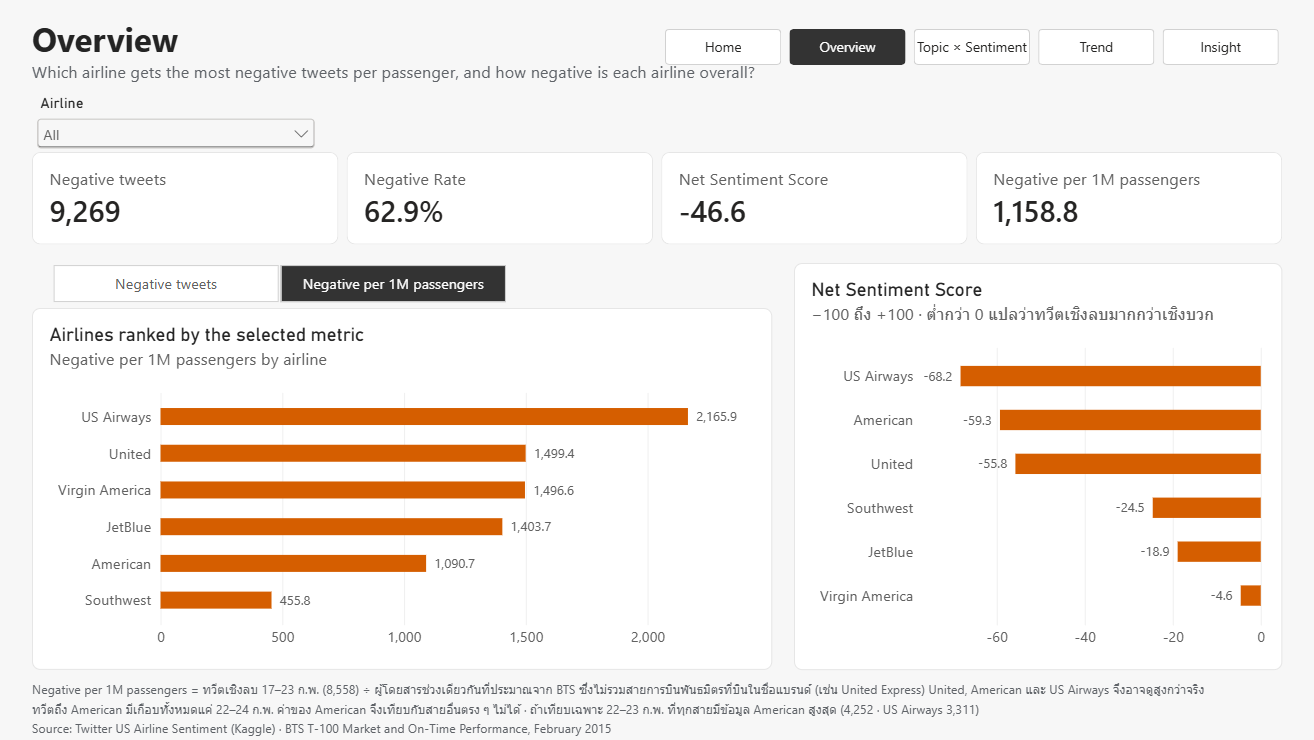Click the 'Negative per 1M passengers by airline' subtitle

(x=188, y=360)
